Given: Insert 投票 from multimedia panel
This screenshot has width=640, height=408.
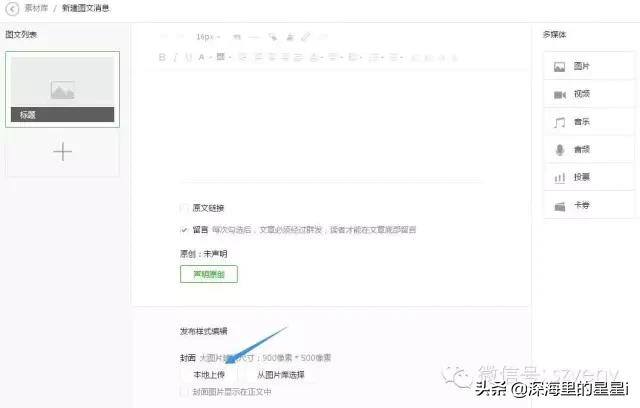Looking at the screenshot, I should click(x=589, y=177).
